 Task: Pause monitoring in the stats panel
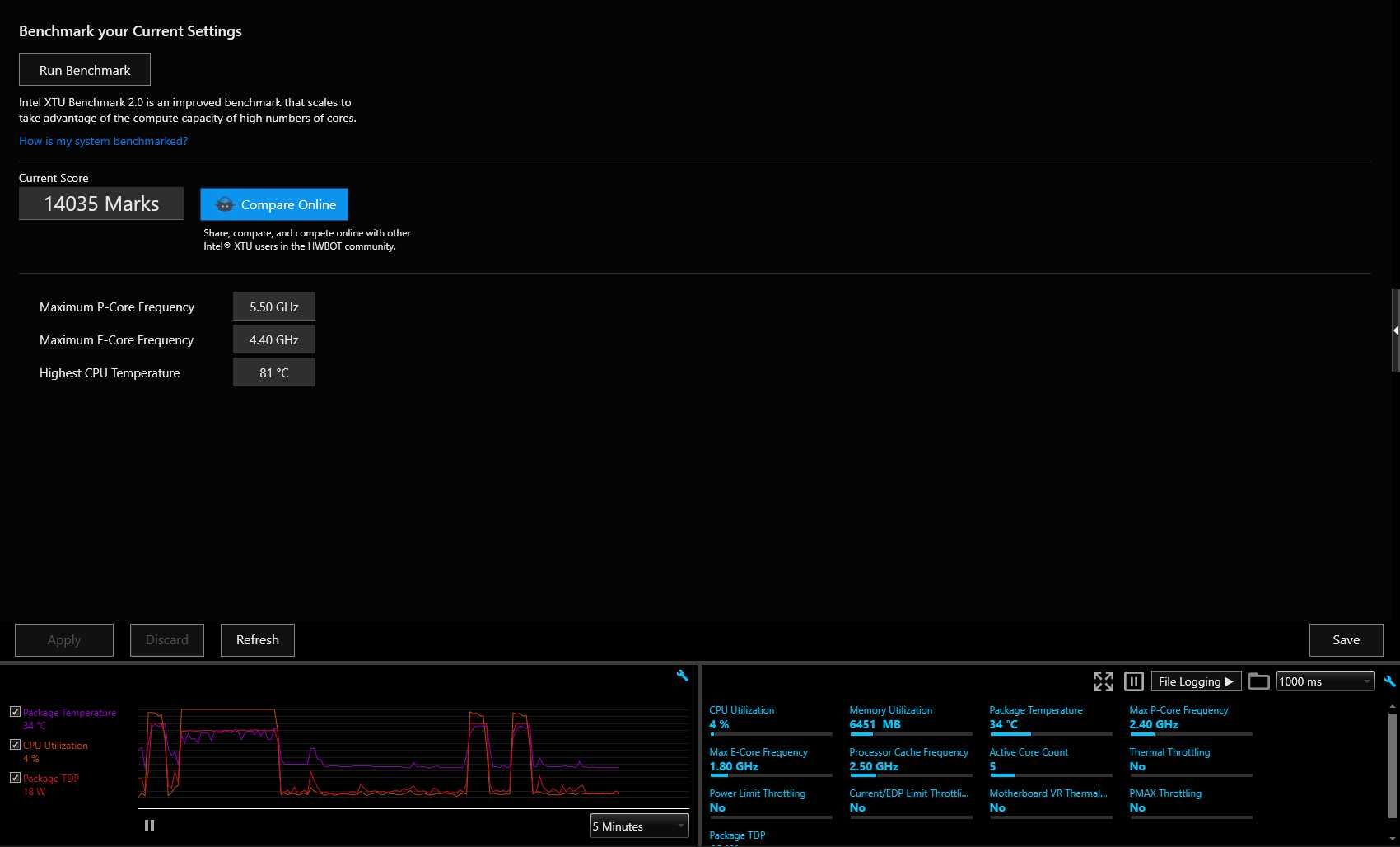click(1134, 681)
